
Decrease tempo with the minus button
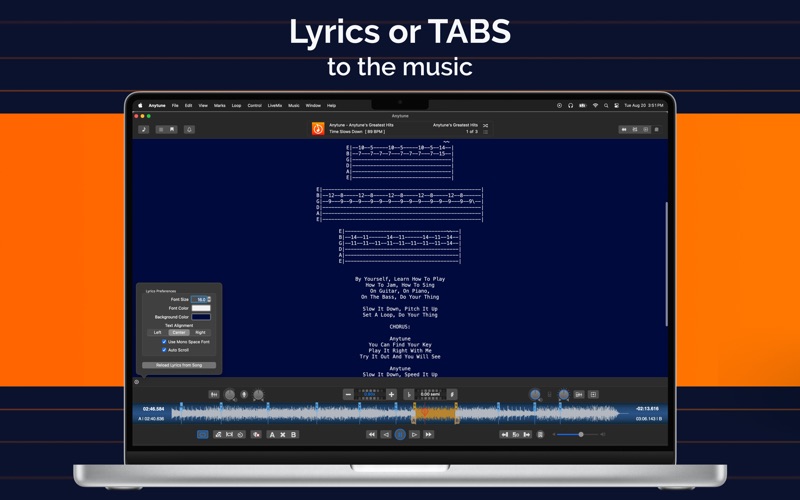pos(348,394)
